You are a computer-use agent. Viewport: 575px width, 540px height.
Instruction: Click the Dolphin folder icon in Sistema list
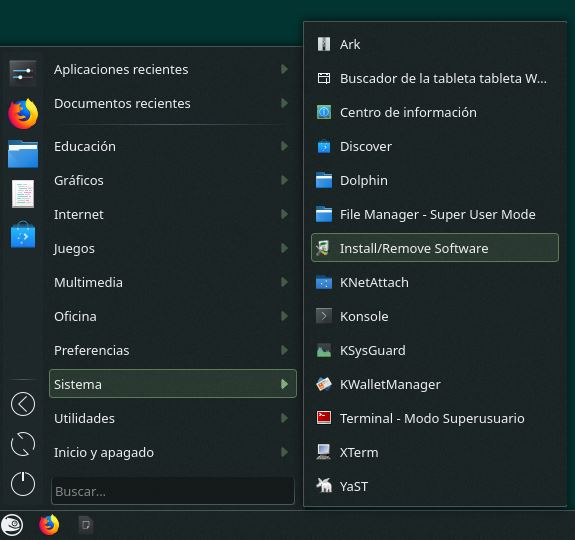pyautogui.click(x=324, y=180)
